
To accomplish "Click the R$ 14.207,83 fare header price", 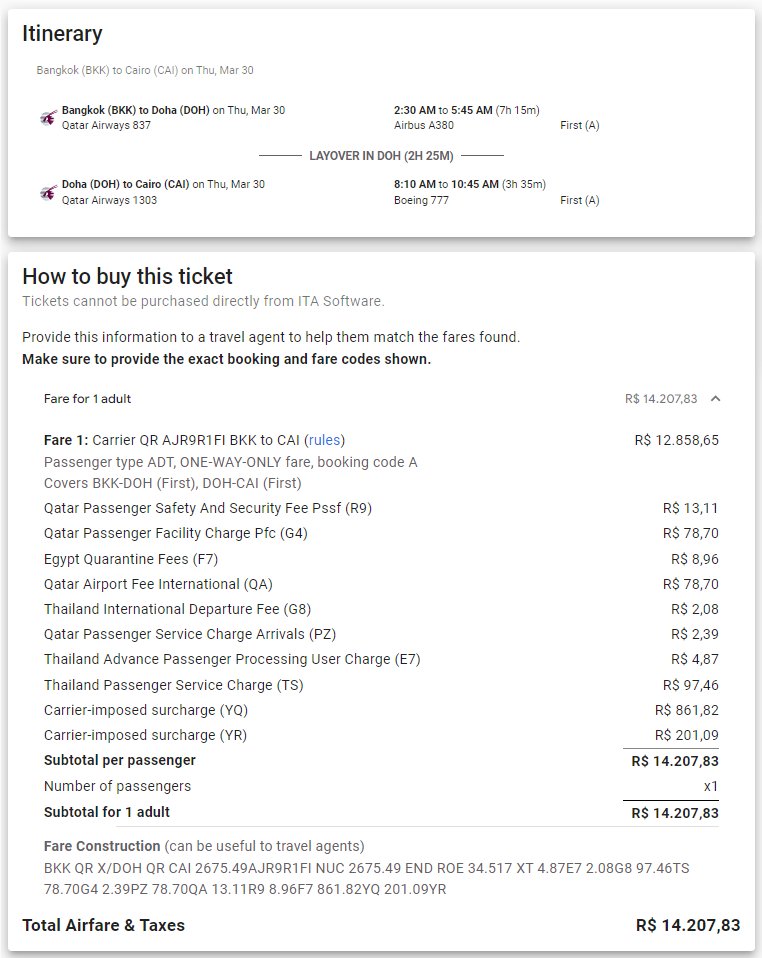I will click(x=661, y=399).
